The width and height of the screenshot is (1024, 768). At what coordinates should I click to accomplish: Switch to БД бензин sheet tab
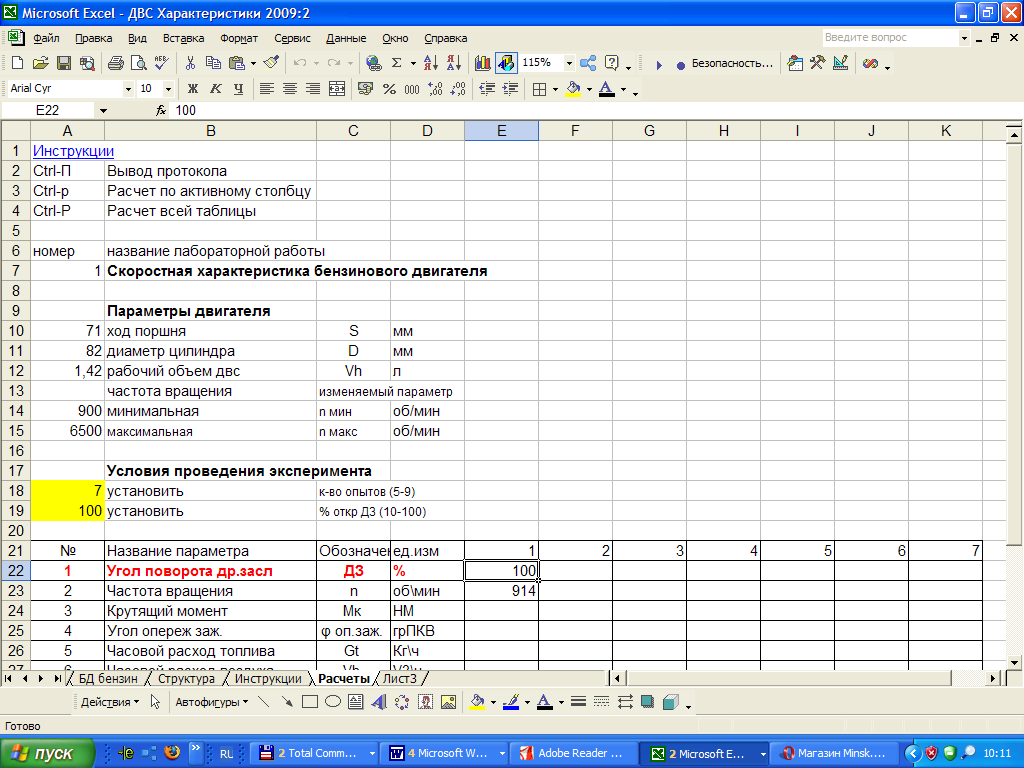108,679
